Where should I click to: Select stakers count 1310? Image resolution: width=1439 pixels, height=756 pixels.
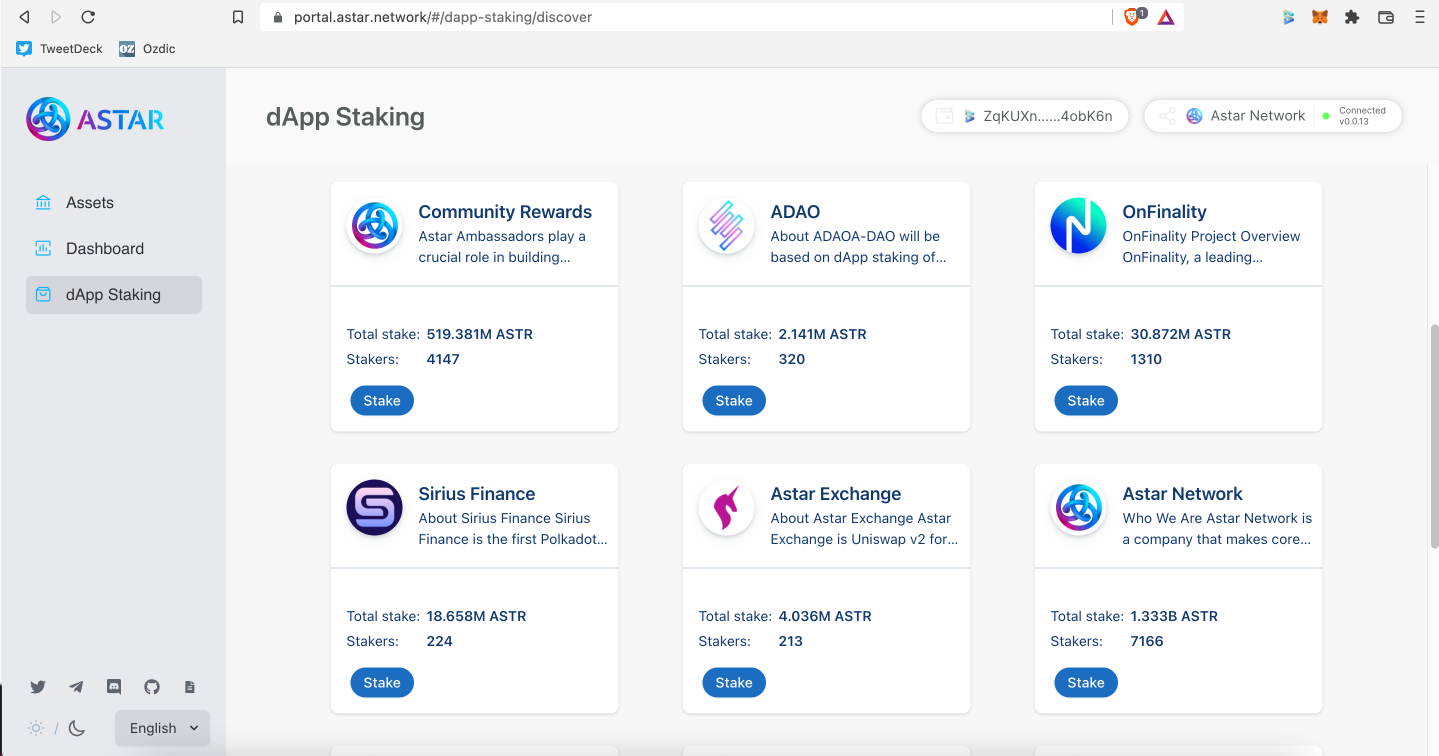pyautogui.click(x=1146, y=359)
